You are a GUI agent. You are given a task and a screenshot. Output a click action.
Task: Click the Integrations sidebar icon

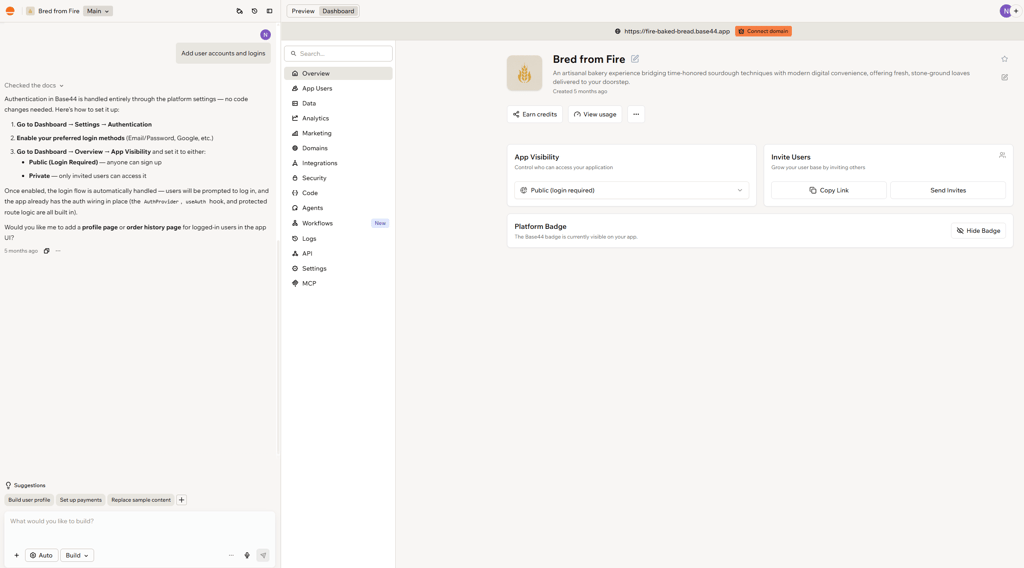coord(295,163)
